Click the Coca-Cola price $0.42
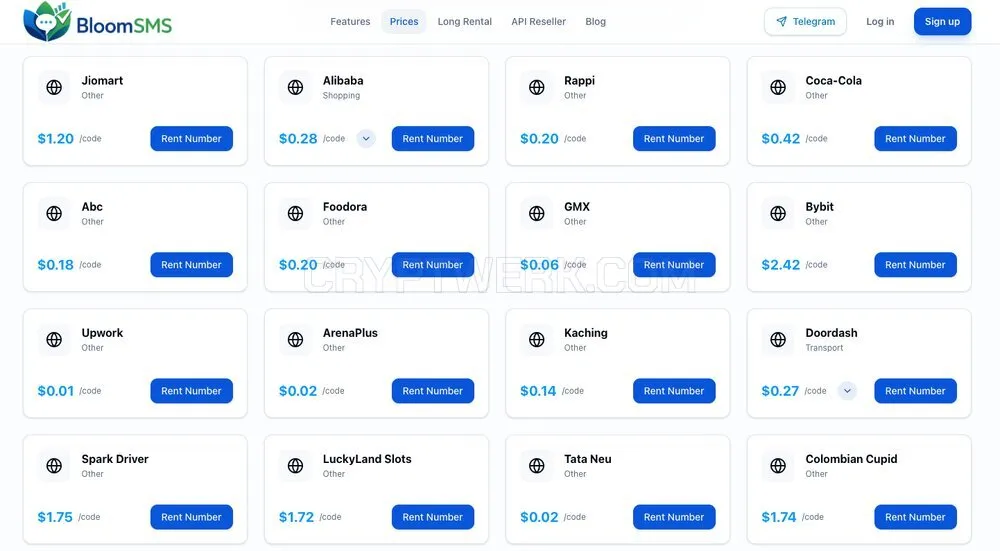1000x551 pixels. [x=781, y=138]
